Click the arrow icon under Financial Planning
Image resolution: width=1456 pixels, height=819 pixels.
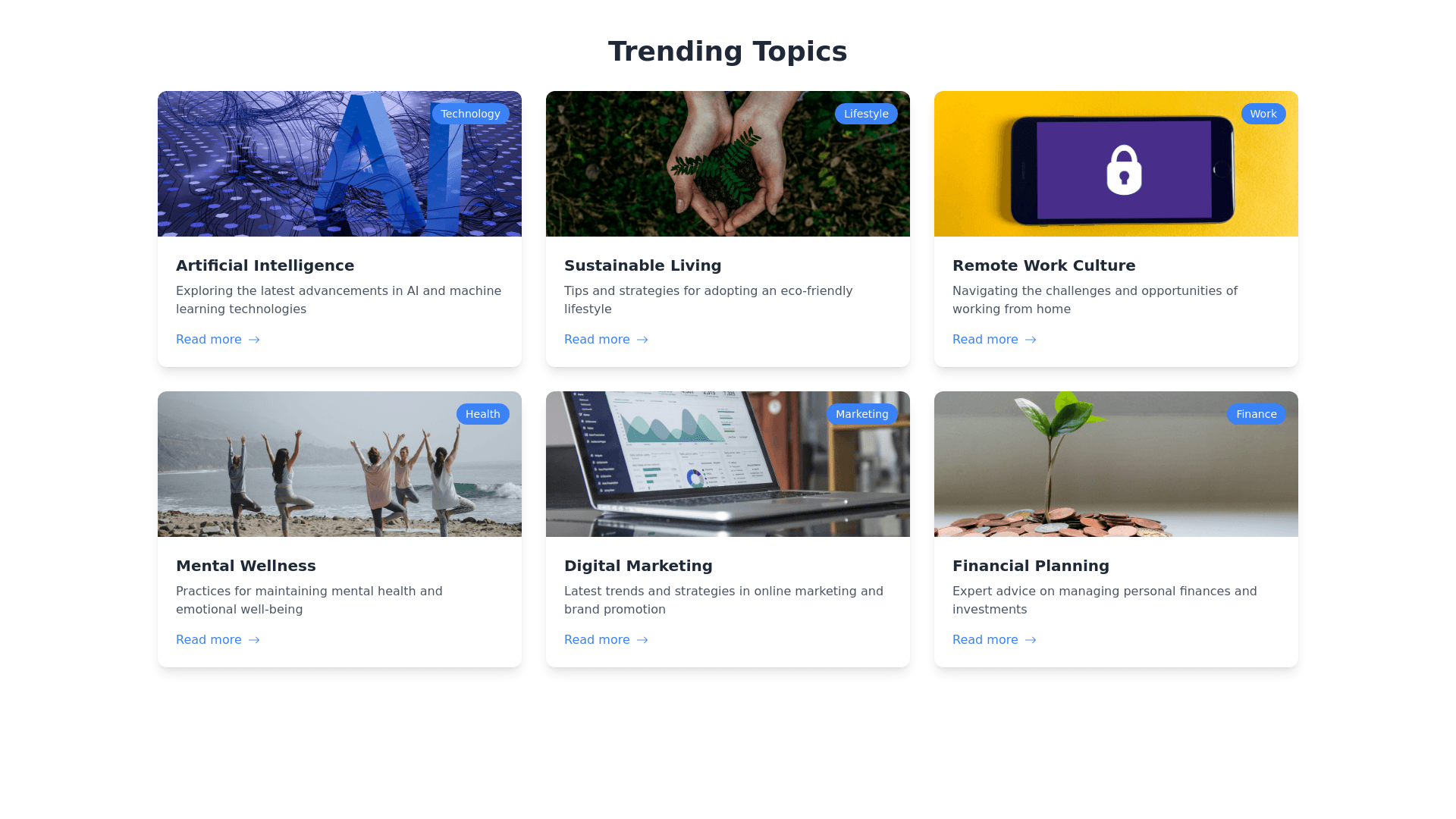click(1031, 640)
